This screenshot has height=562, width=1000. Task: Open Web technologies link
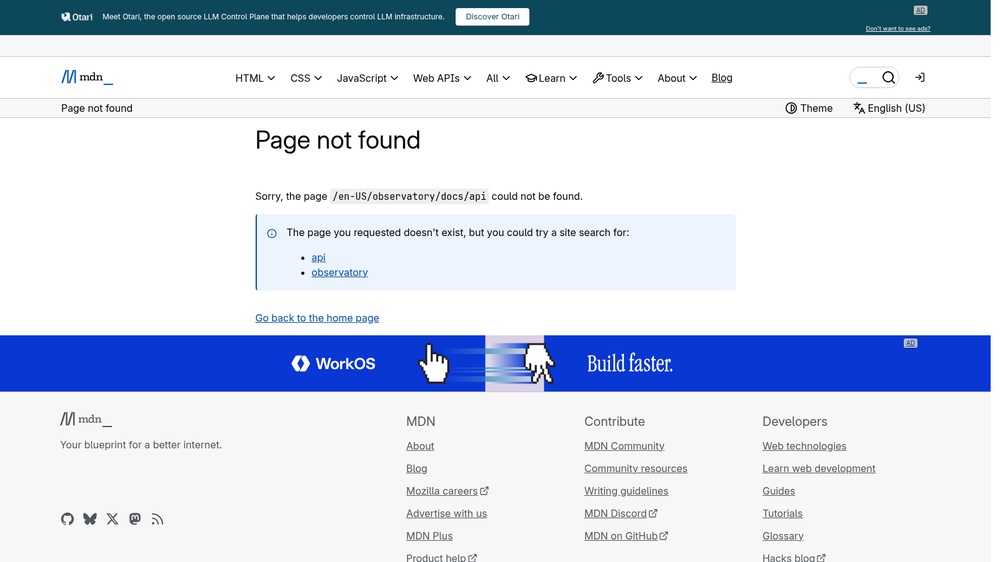[804, 446]
